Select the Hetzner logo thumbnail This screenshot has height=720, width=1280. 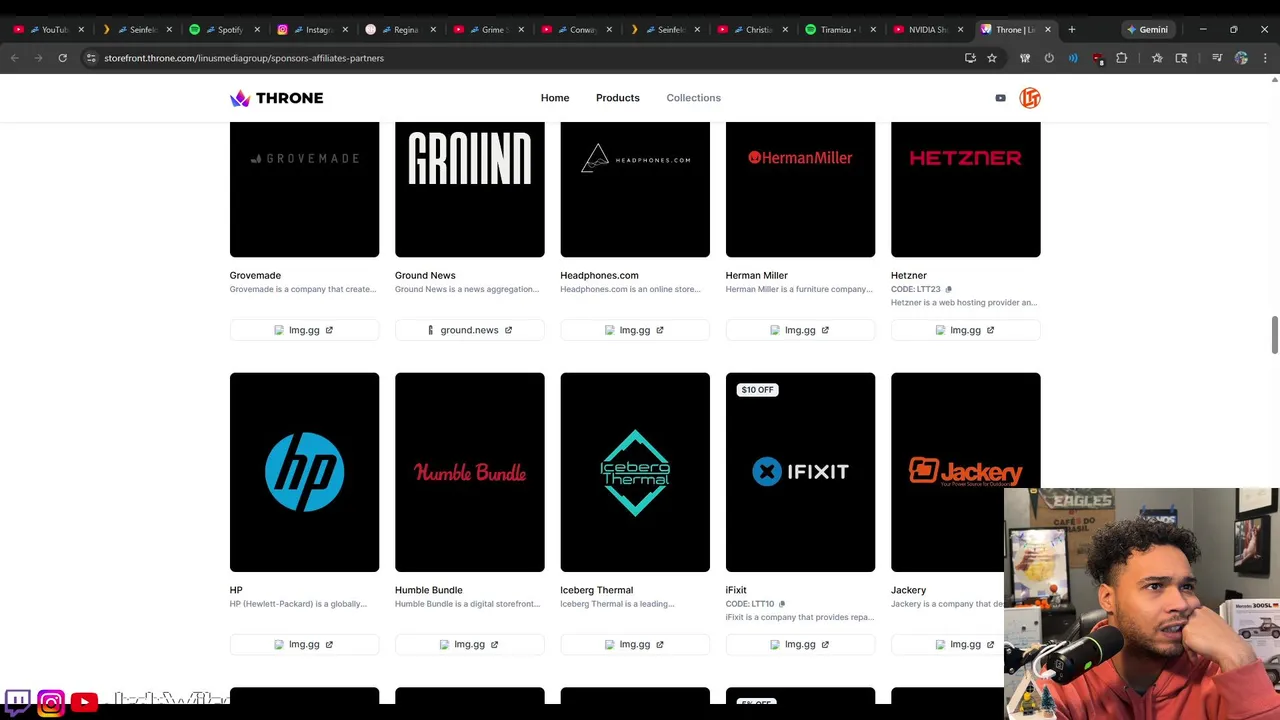pos(965,190)
